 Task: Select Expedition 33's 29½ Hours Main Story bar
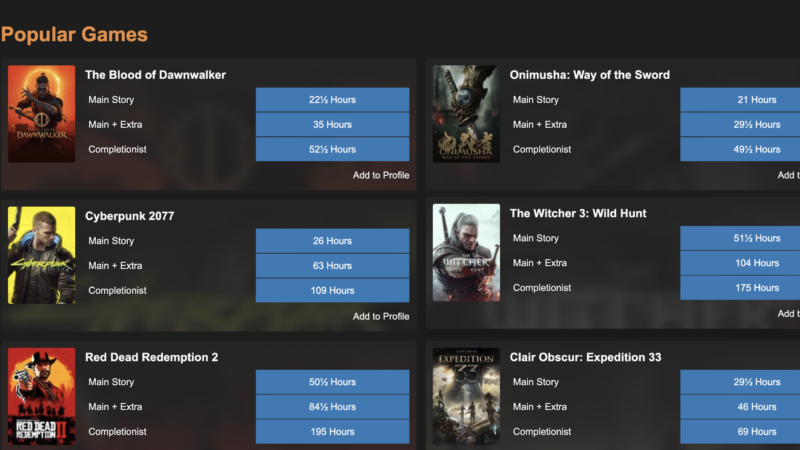[740, 382]
